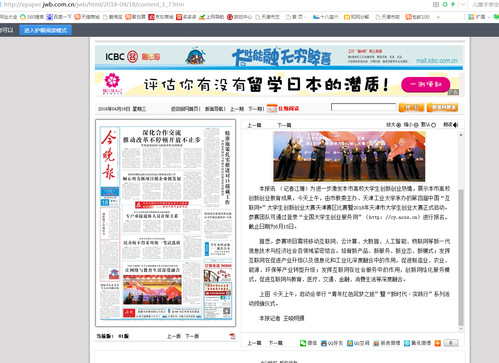
Task: Expand the bookmarks bar overflow chevron
Action: tap(438, 17)
